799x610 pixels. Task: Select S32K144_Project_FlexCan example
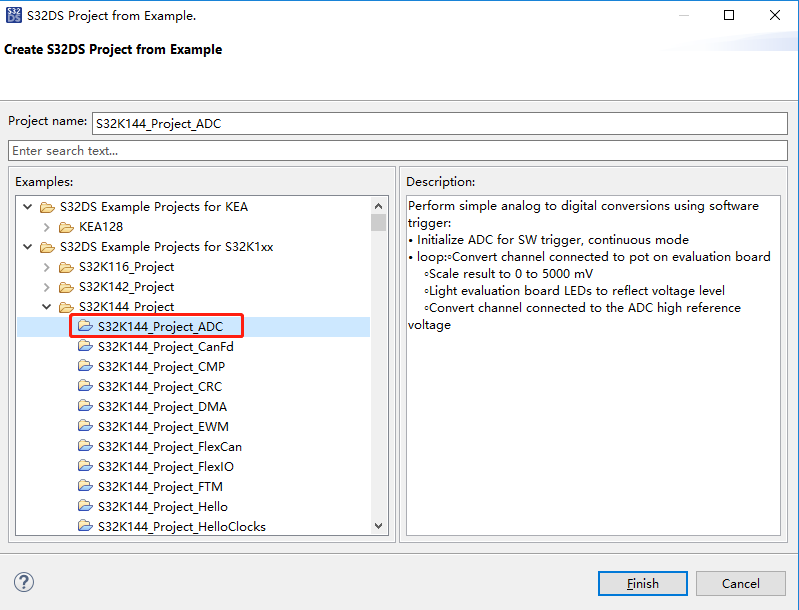170,446
